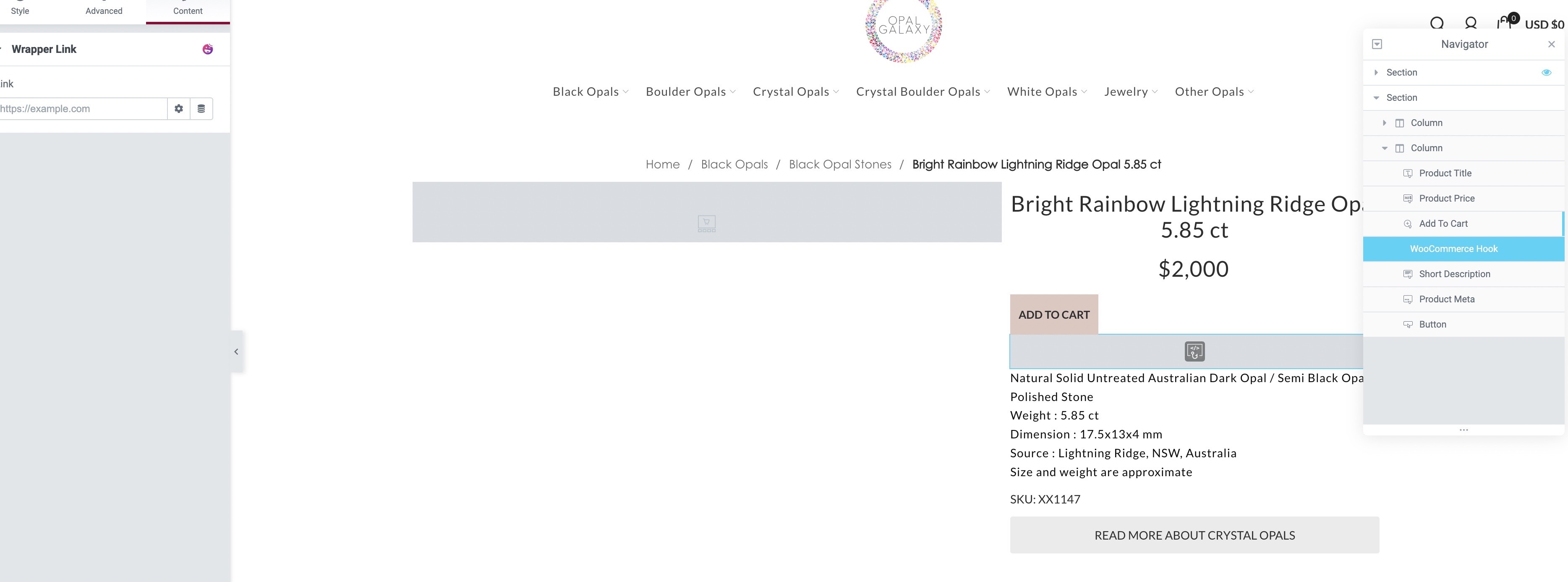Screen dimensions: 1568x582
Task: Switch to the Style tab
Action: (x=20, y=11)
